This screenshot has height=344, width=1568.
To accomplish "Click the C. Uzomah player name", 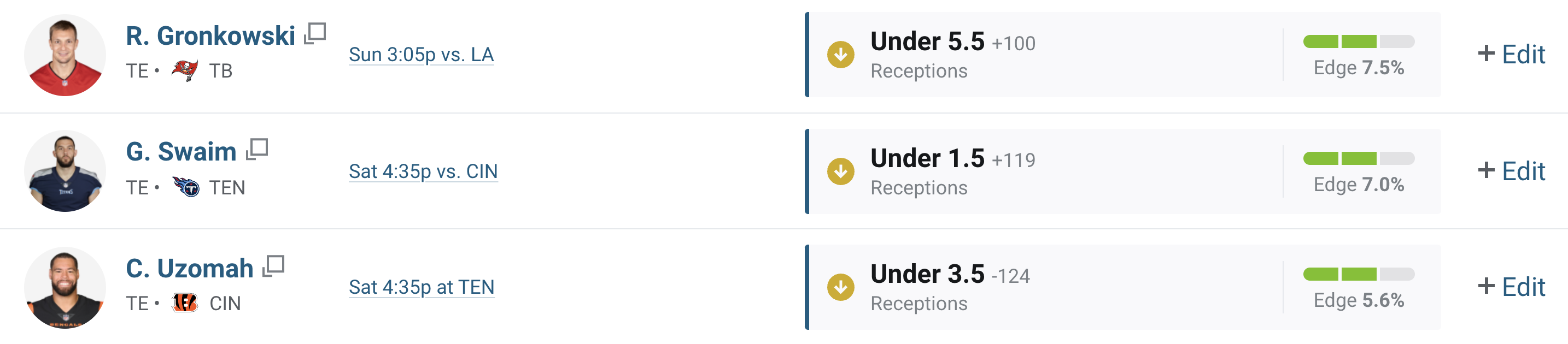I will [x=189, y=268].
